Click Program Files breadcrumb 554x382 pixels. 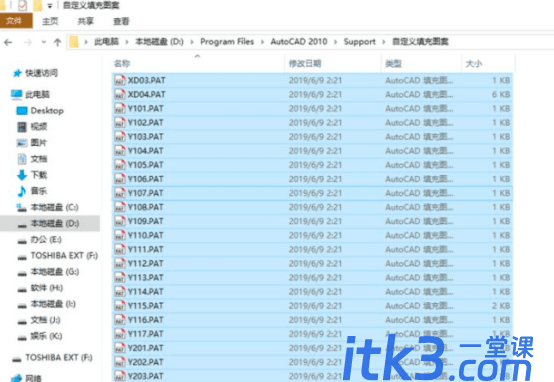coord(227,42)
